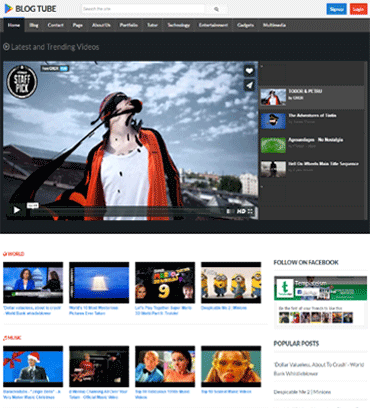The image size is (370, 408).
Task: Open the About Us menu item
Action: coord(101,25)
